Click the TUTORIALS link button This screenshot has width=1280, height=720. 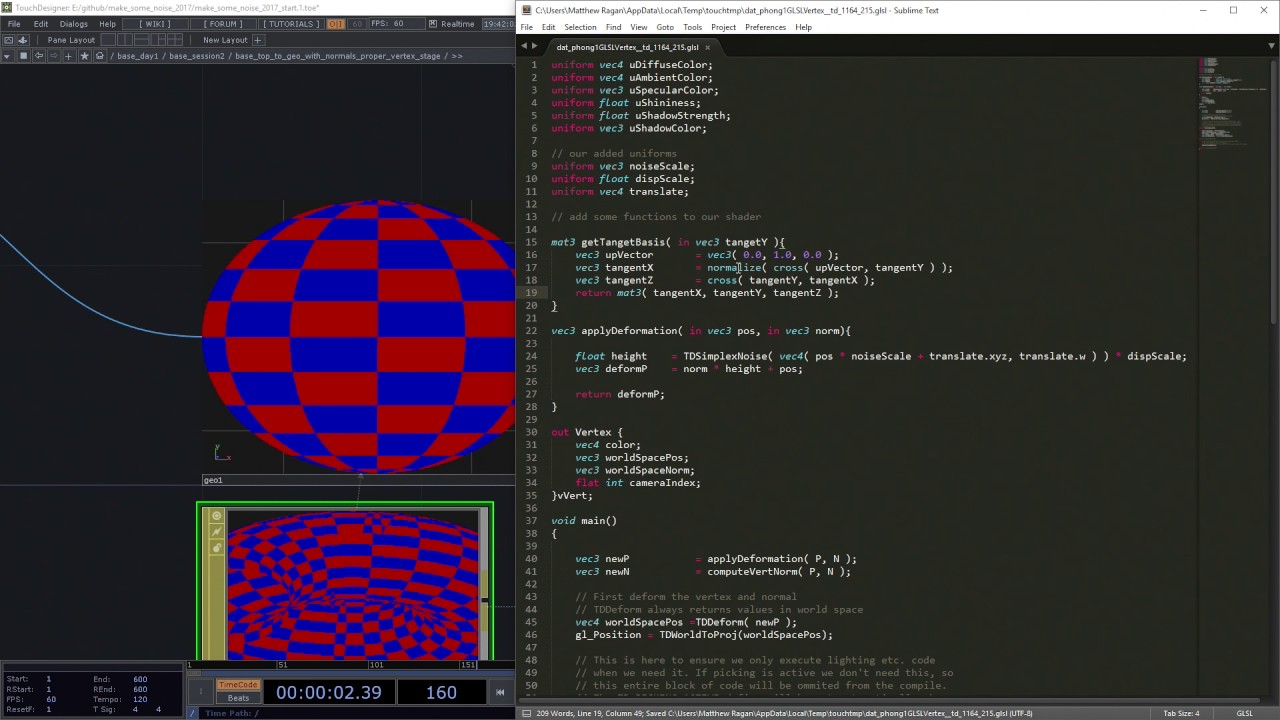tap(291, 24)
